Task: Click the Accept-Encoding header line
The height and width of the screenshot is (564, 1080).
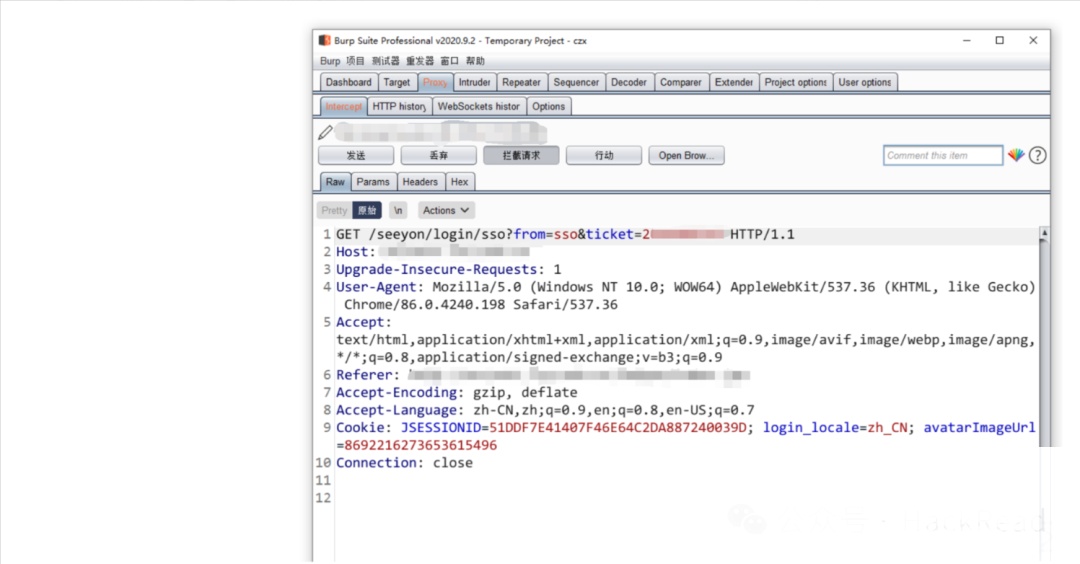Action: (457, 393)
